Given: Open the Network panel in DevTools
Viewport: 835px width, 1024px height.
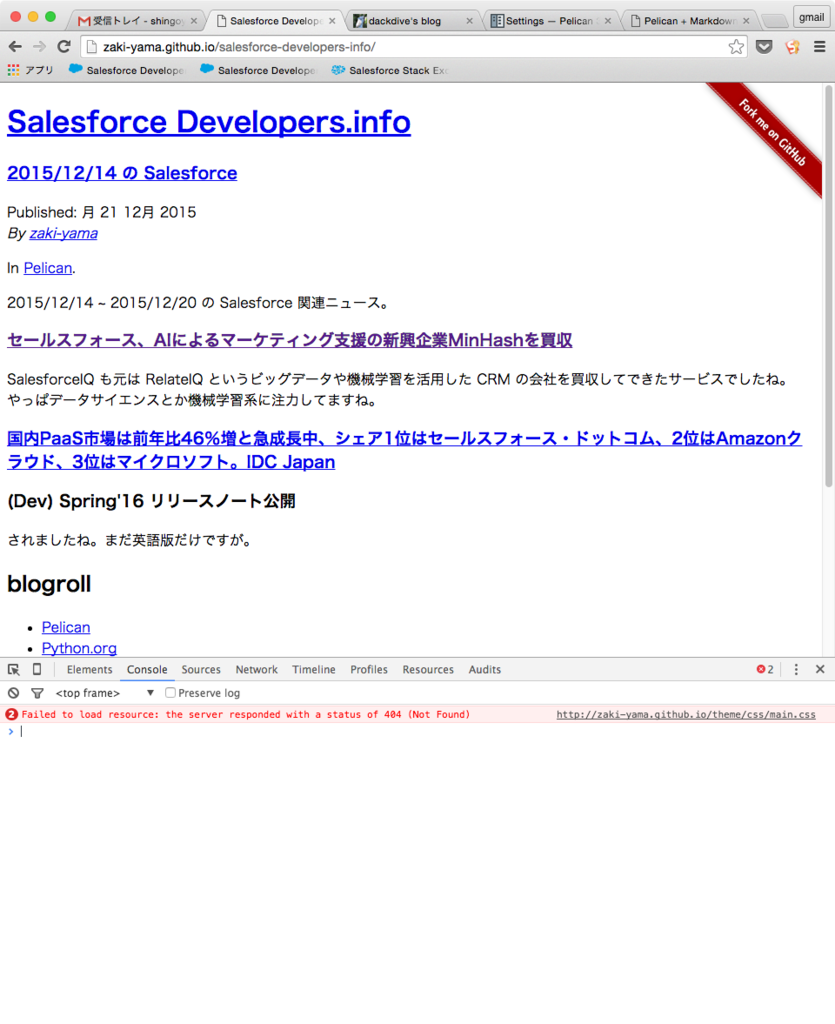Looking at the screenshot, I should (x=257, y=669).
